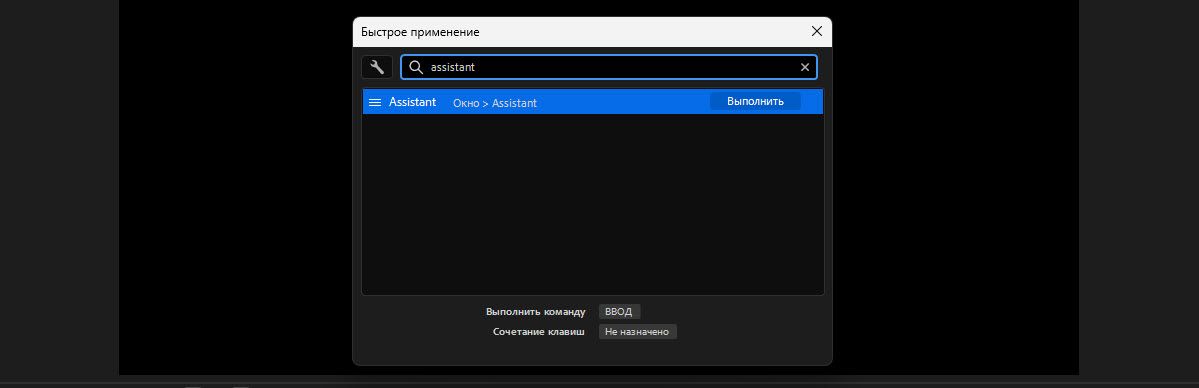Click the Выполнить команду label
1199x388 pixels.
(535, 312)
